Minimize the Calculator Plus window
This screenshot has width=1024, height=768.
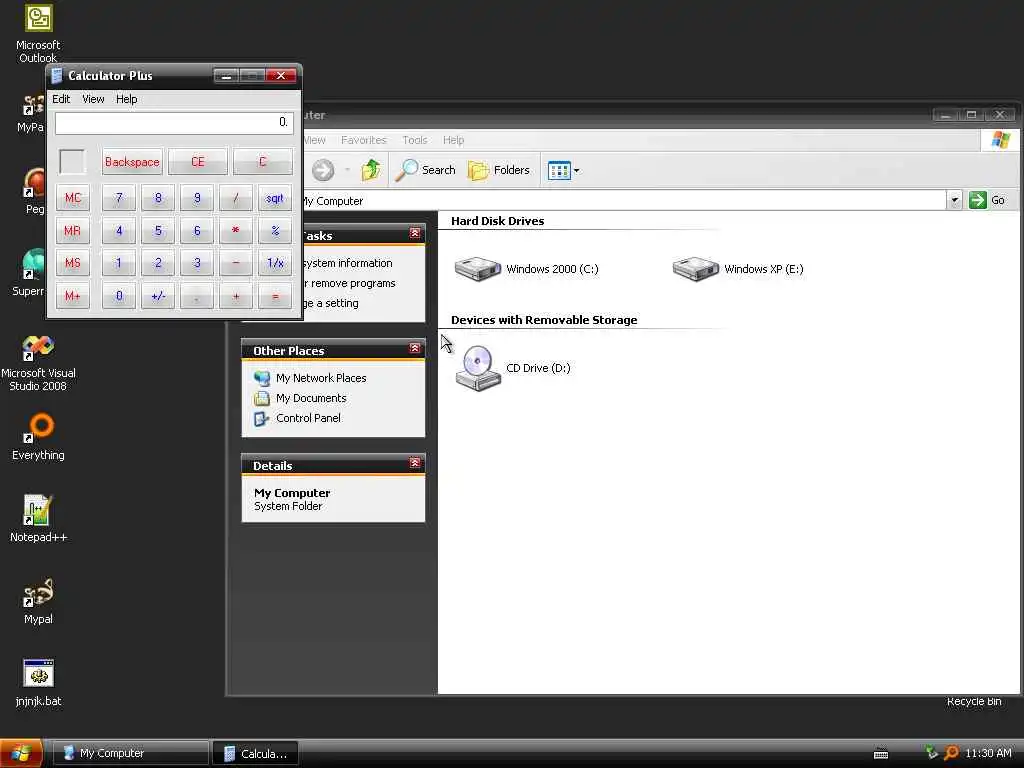point(226,76)
